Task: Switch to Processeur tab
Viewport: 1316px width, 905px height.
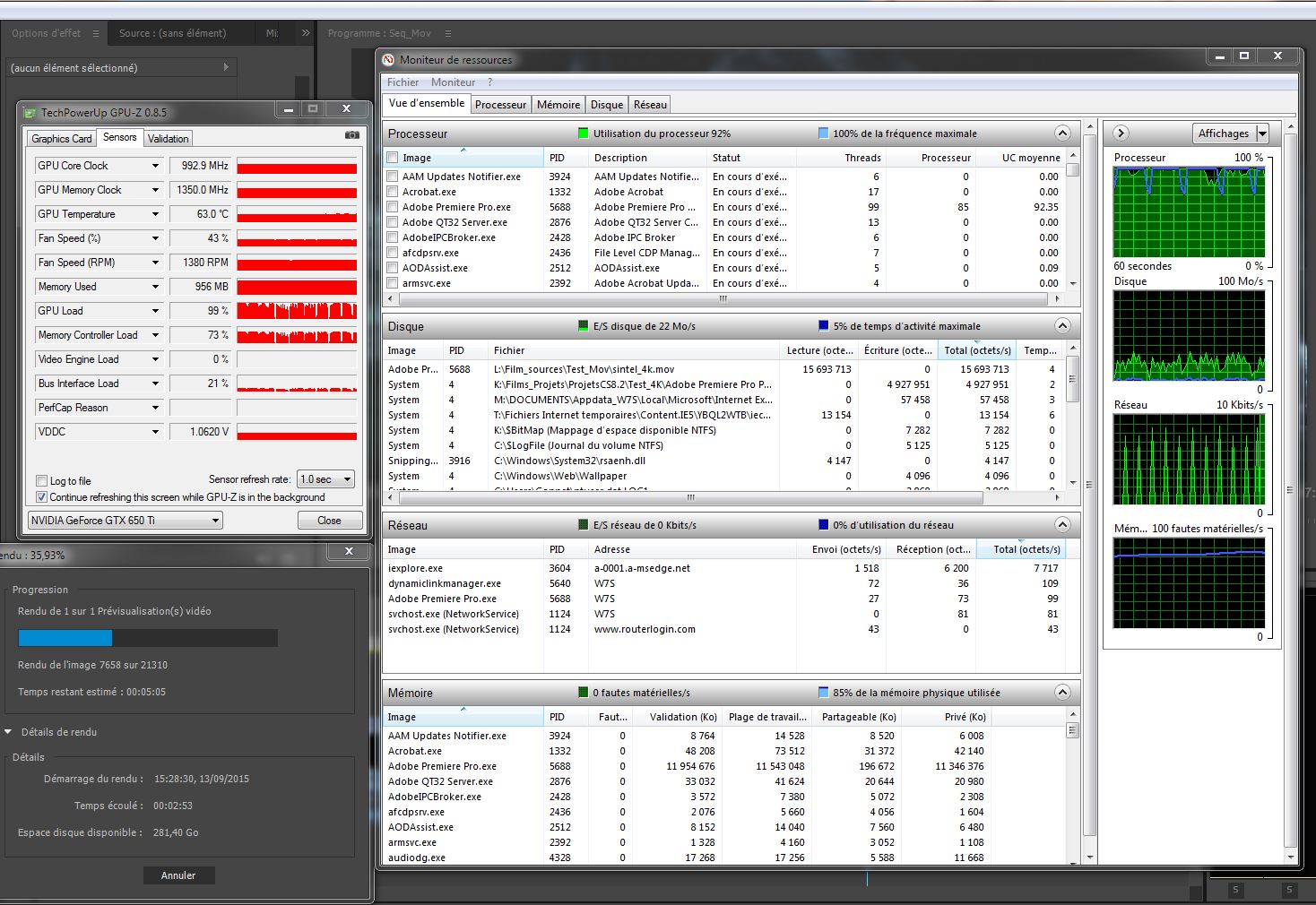Action: [500, 105]
